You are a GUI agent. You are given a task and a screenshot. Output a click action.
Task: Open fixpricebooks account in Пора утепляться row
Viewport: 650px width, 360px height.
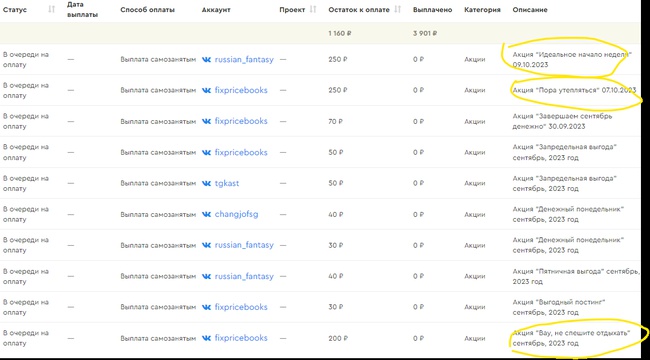(x=241, y=90)
